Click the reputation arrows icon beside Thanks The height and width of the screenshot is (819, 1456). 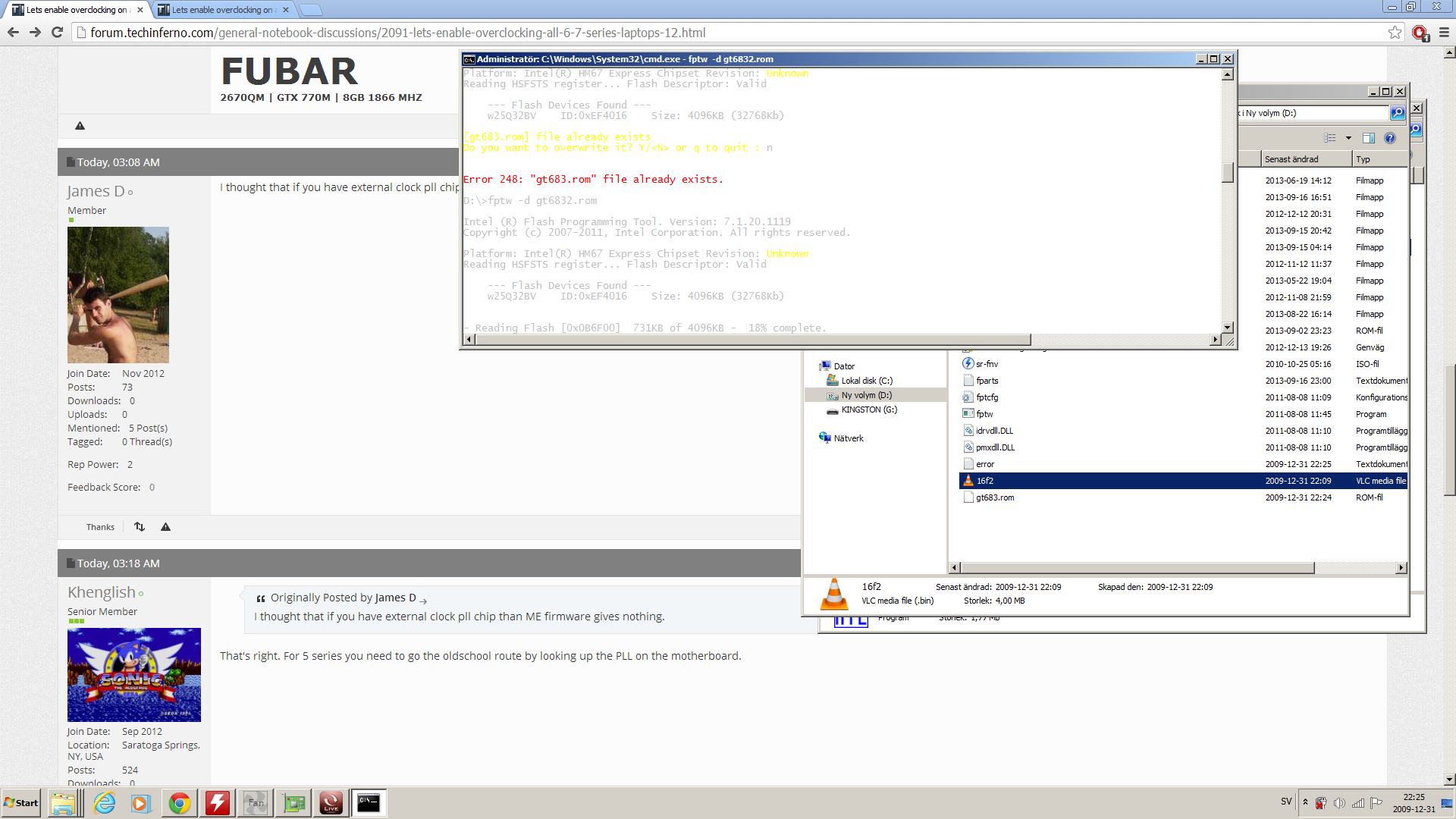point(140,527)
